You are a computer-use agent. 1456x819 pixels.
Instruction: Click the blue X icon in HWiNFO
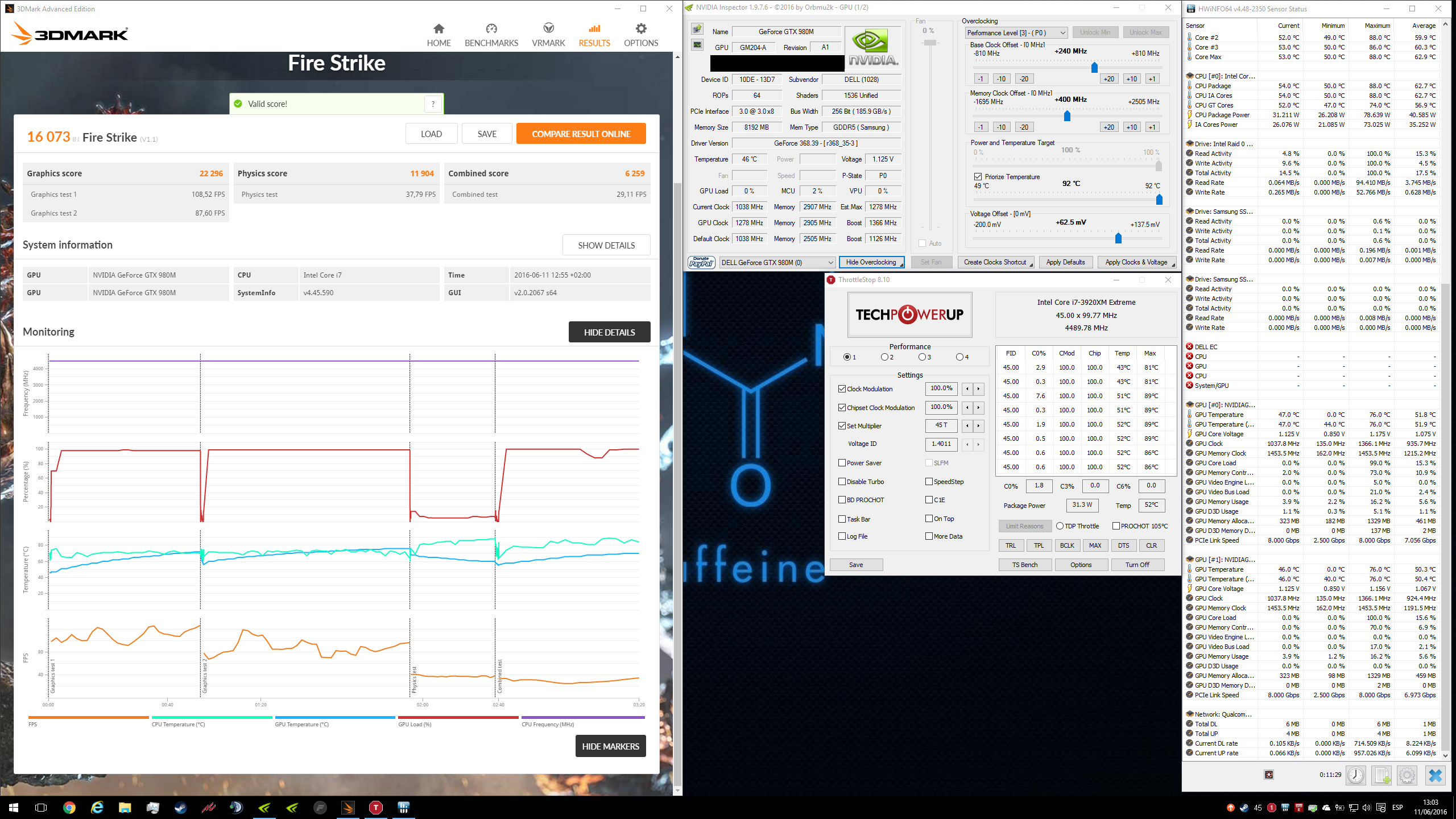(1435, 775)
